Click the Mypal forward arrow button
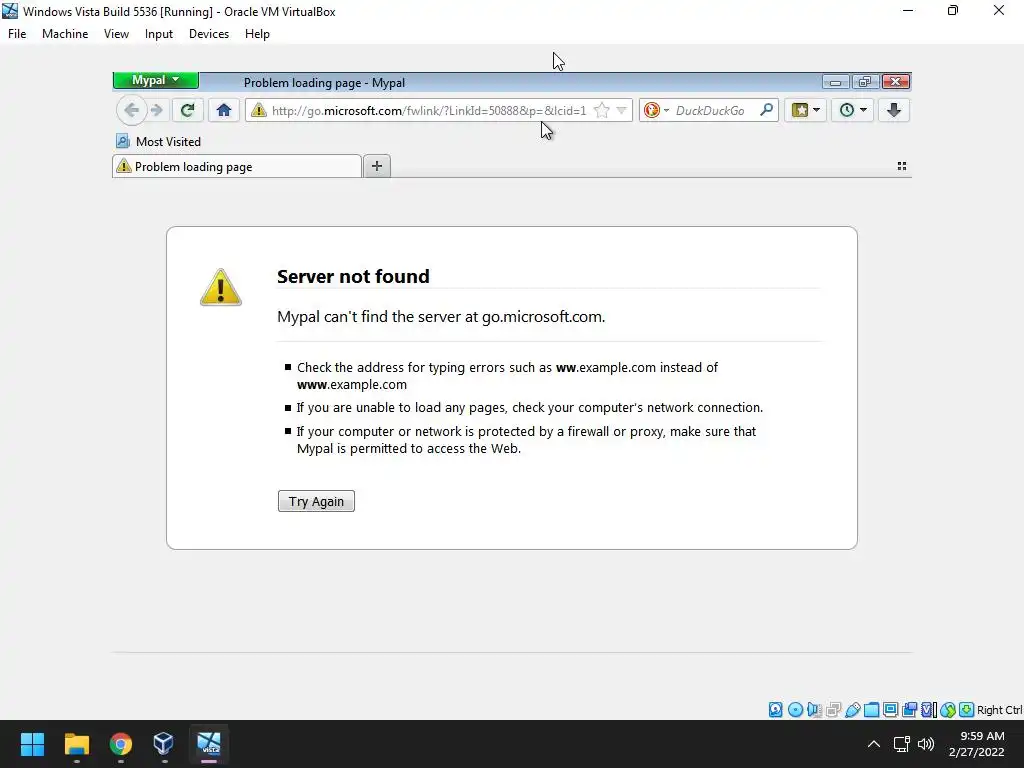Viewport: 1024px width, 768px height. coord(157,110)
